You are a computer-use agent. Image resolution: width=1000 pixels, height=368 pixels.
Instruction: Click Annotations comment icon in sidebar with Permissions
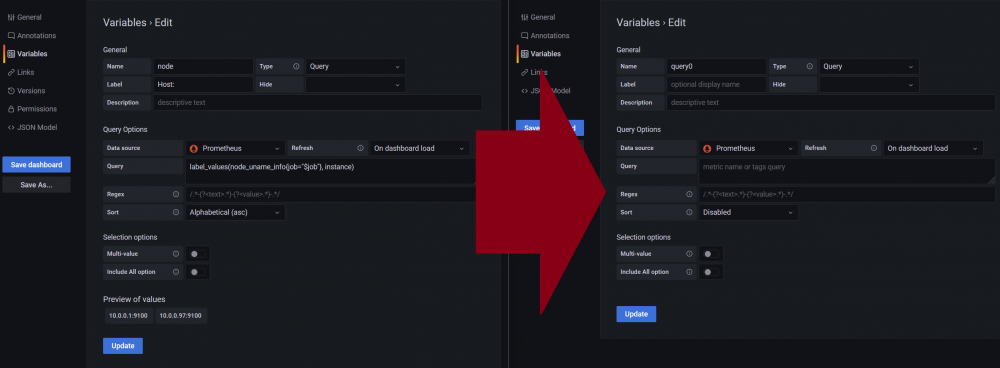11,36
